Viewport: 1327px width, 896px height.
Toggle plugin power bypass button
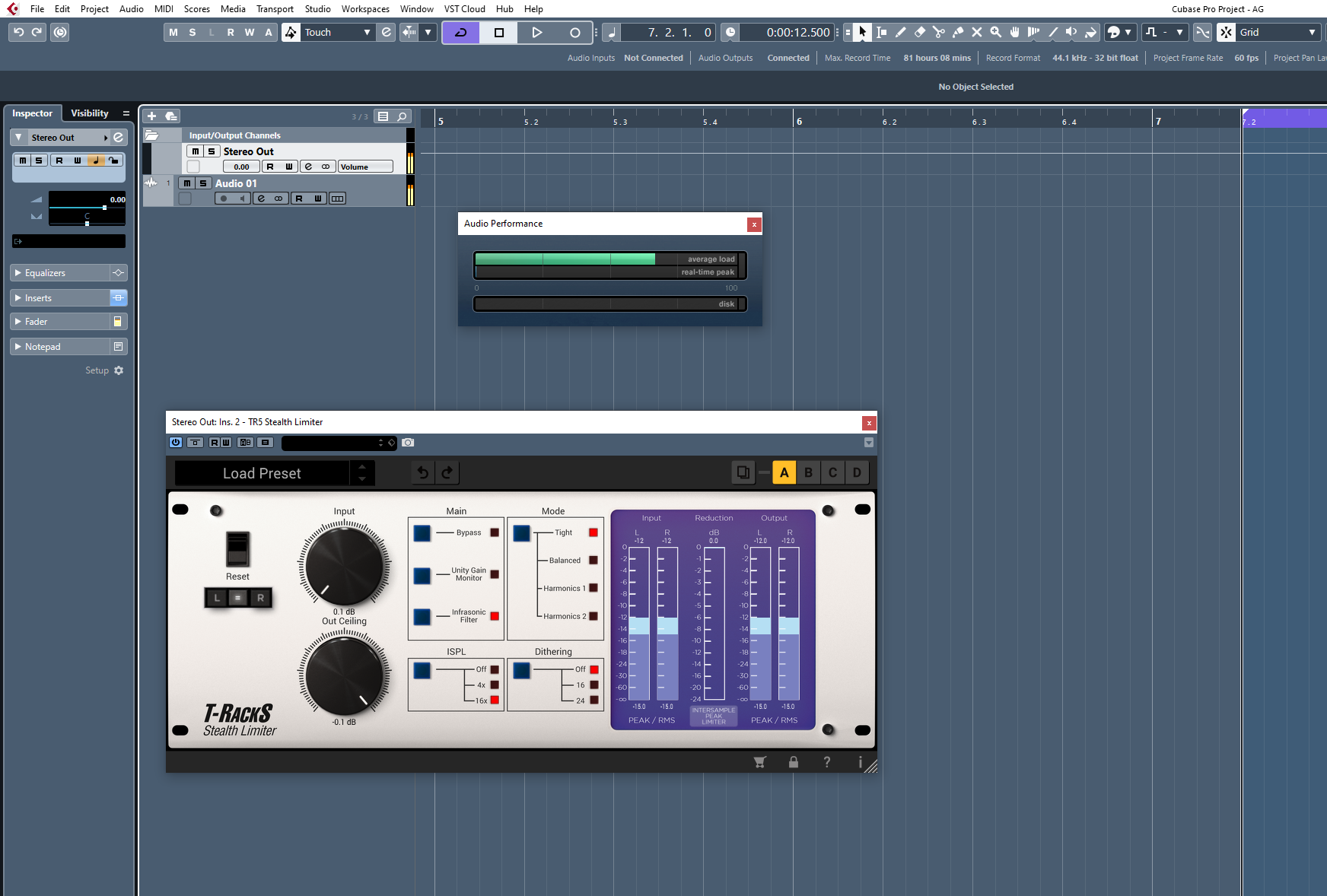(x=176, y=442)
